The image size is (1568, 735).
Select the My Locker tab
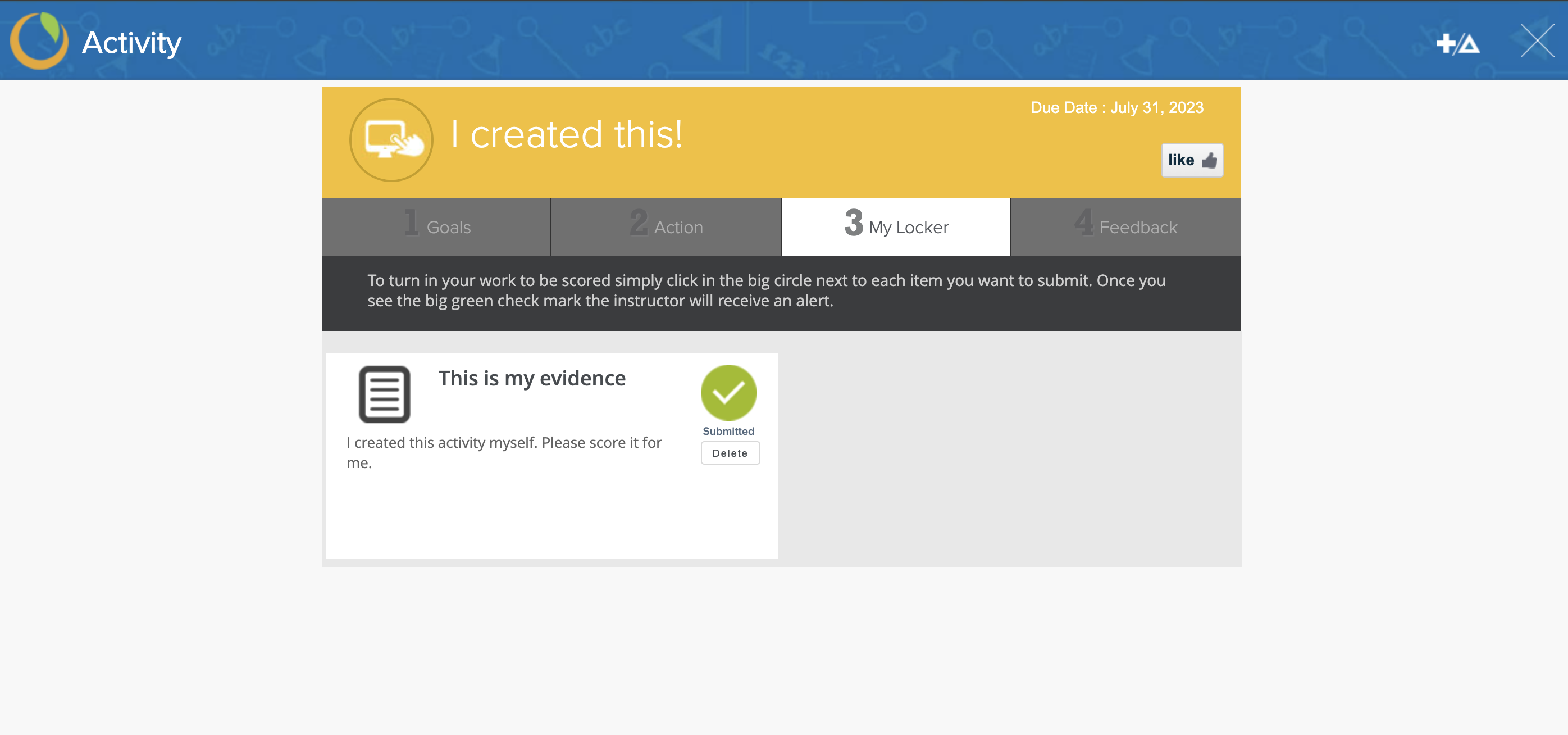[895, 226]
